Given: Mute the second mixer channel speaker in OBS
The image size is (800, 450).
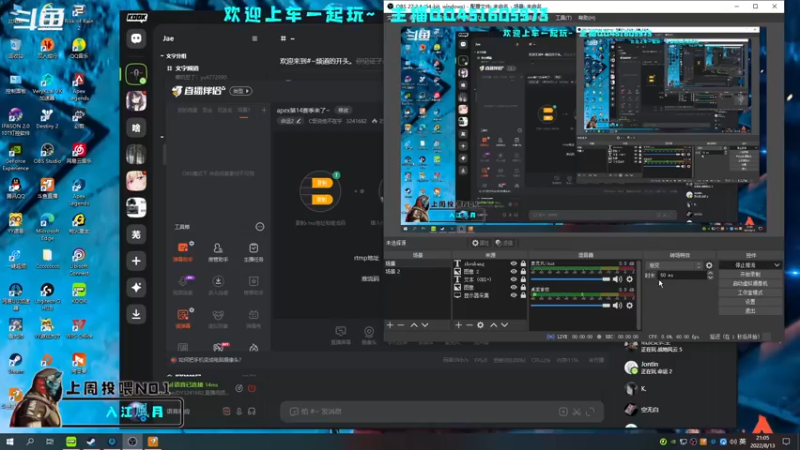Looking at the screenshot, I should click(617, 305).
